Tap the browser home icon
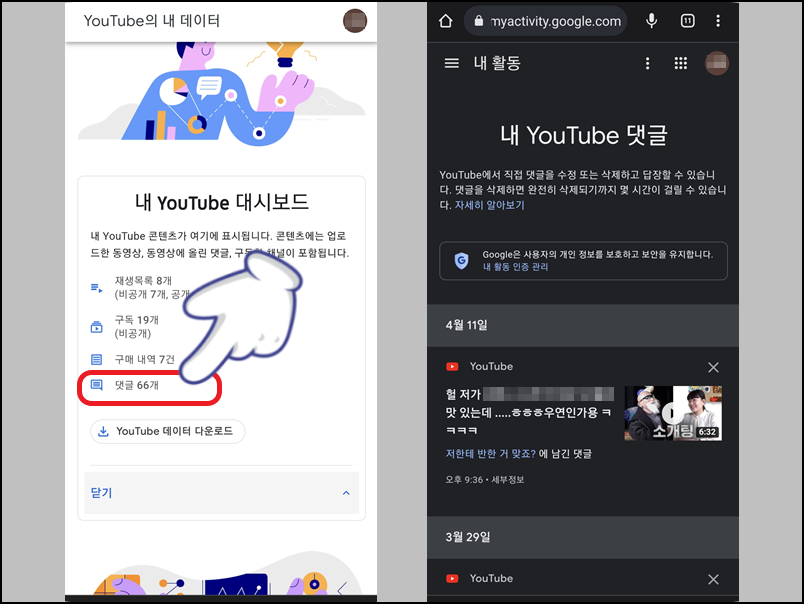The image size is (804, 604). 446,21
